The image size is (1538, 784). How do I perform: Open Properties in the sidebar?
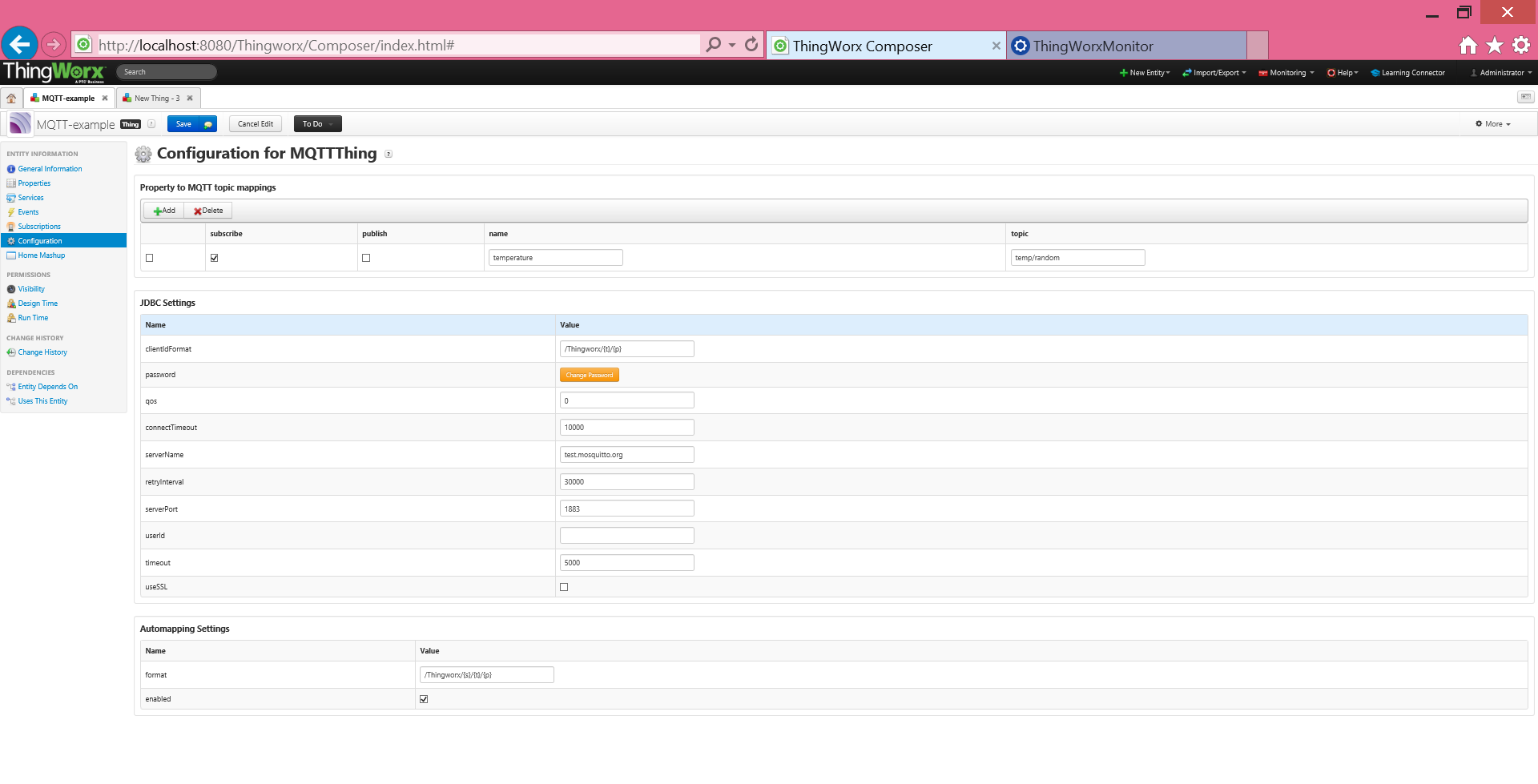point(34,183)
